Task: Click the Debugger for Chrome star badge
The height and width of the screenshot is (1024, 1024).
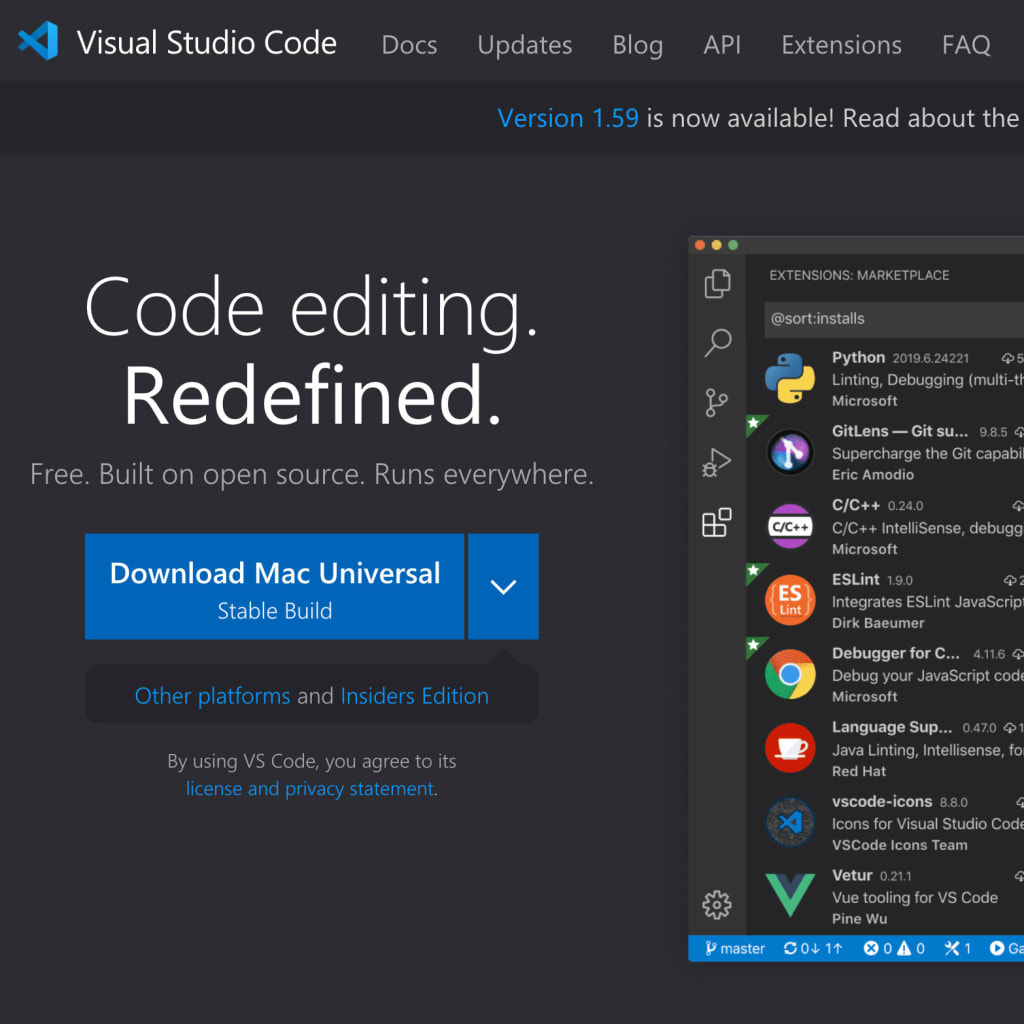Action: 754,645
